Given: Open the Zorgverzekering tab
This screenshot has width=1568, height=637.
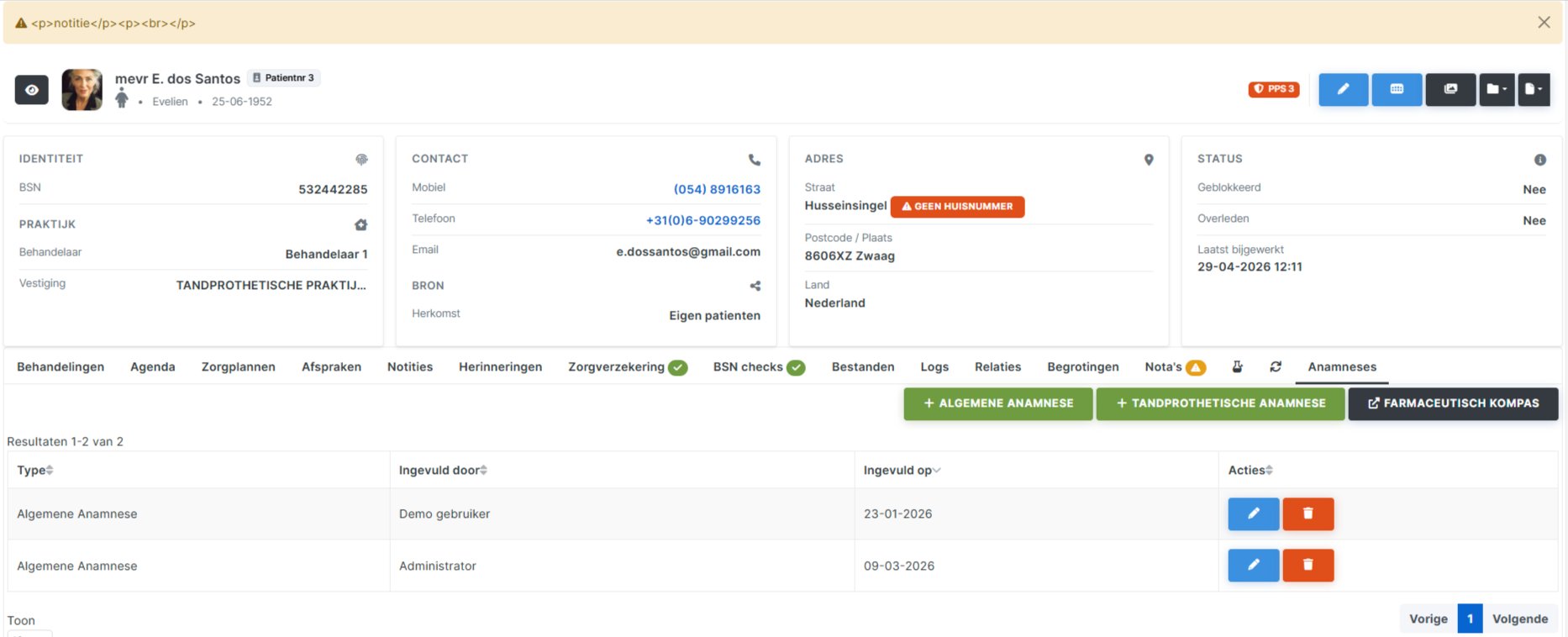Looking at the screenshot, I should [x=616, y=366].
